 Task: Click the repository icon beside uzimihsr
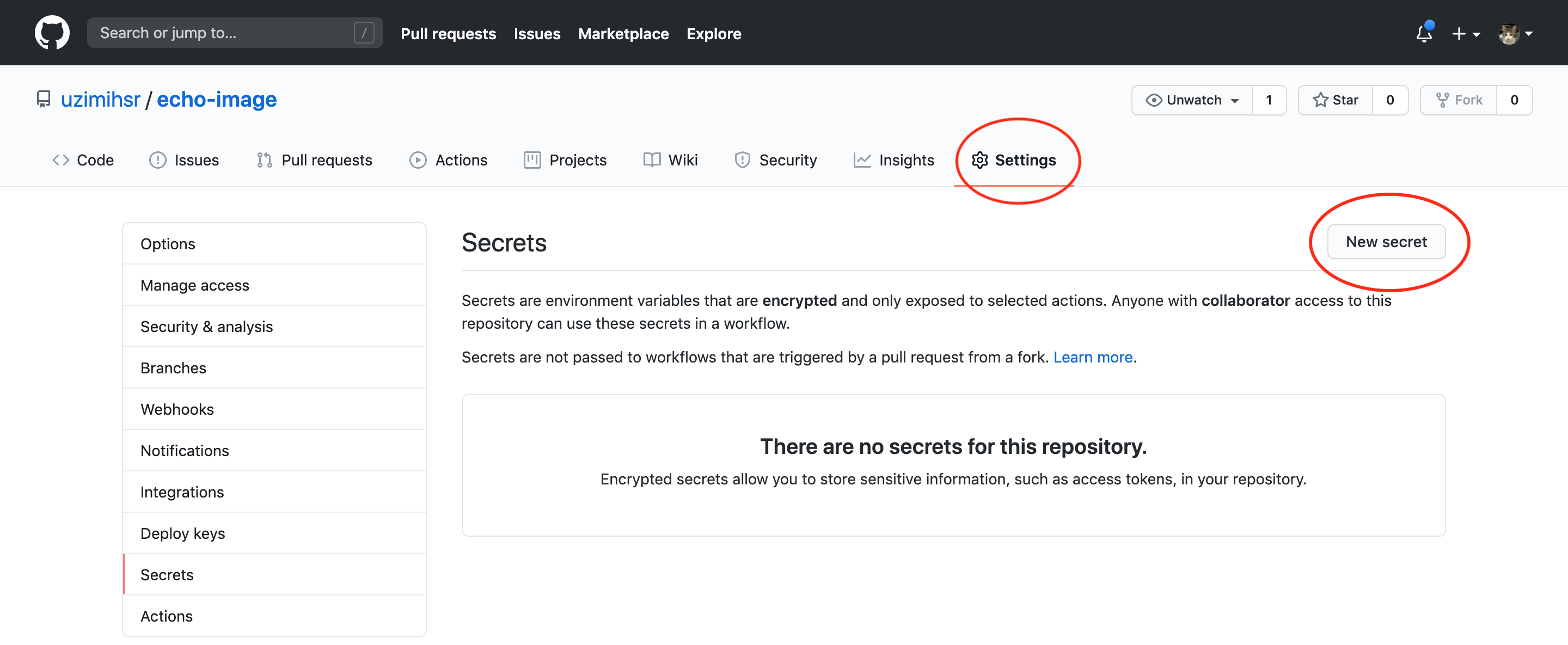click(43, 99)
